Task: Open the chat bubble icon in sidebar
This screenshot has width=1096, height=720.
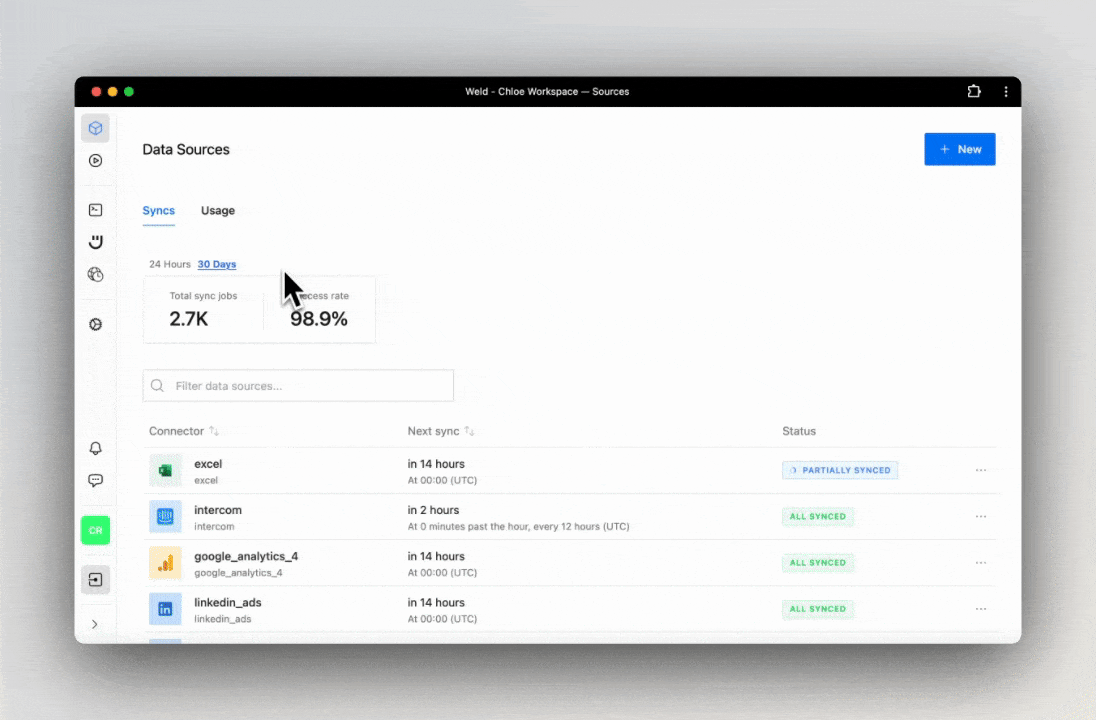Action: point(95,480)
